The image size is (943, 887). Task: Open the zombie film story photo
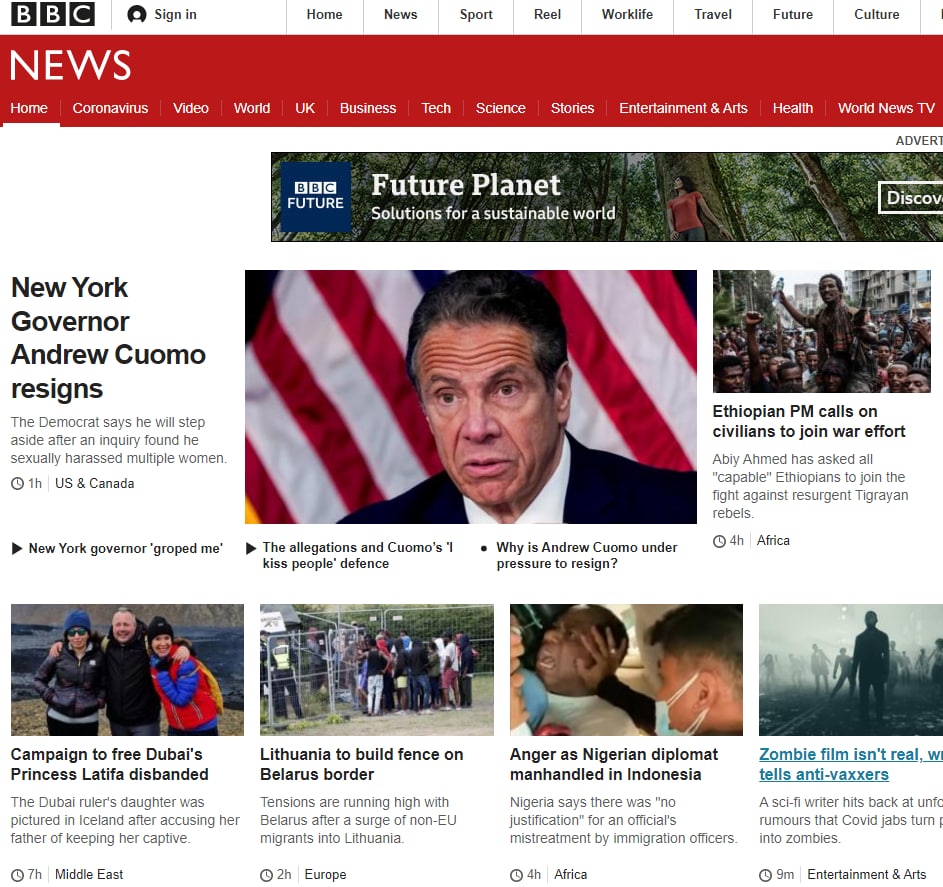[851, 670]
